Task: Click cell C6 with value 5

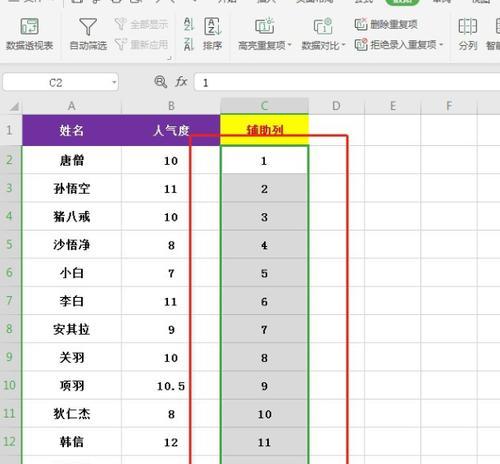Action: [264, 273]
